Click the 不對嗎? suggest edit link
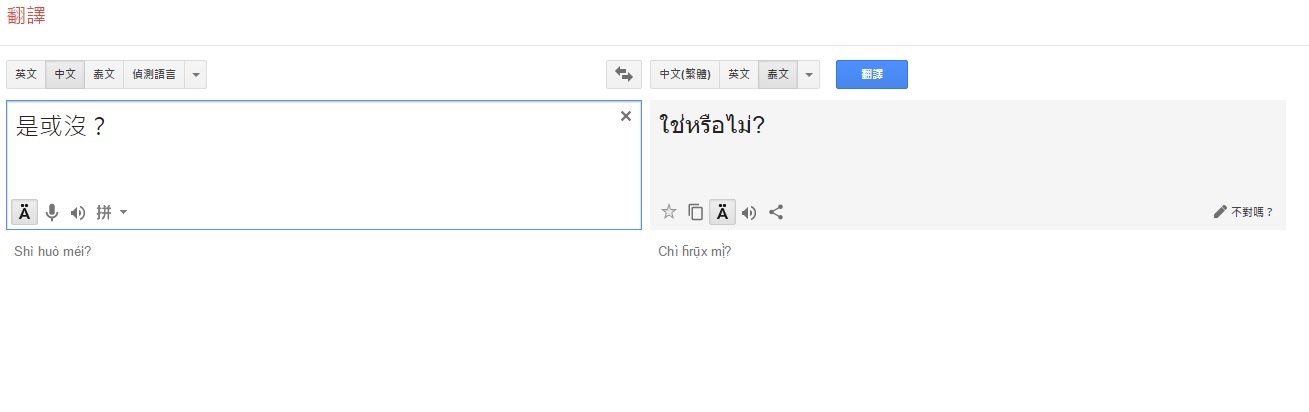This screenshot has height=412, width=1309. pos(1244,212)
